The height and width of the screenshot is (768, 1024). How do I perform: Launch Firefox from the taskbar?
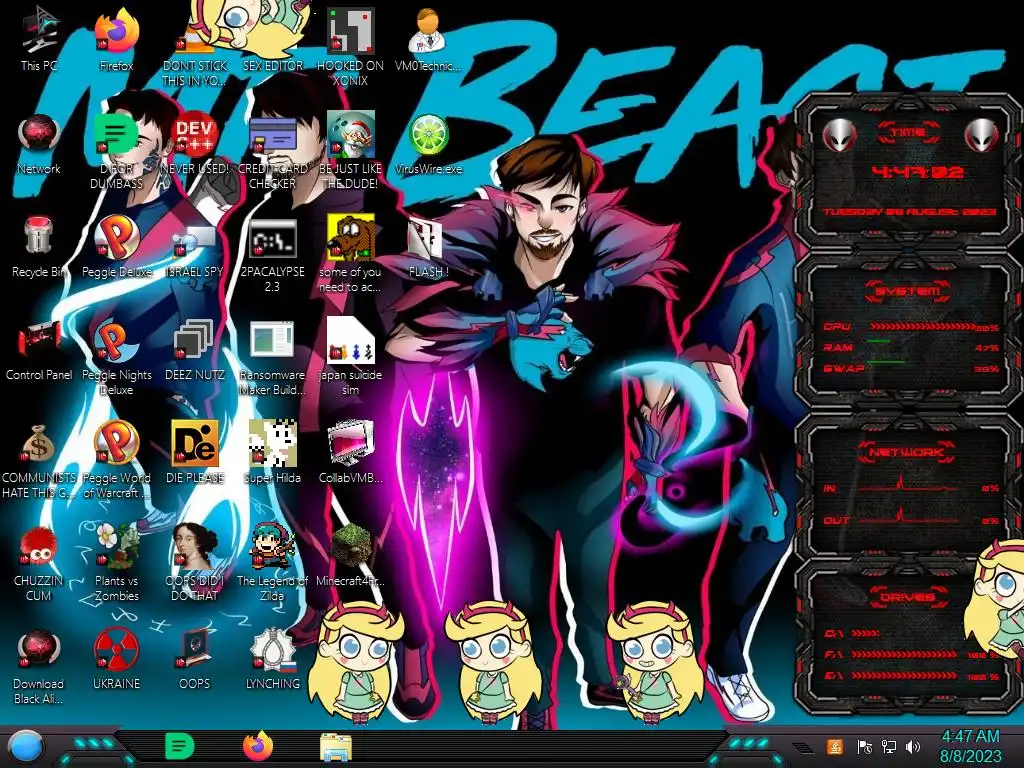(x=258, y=746)
